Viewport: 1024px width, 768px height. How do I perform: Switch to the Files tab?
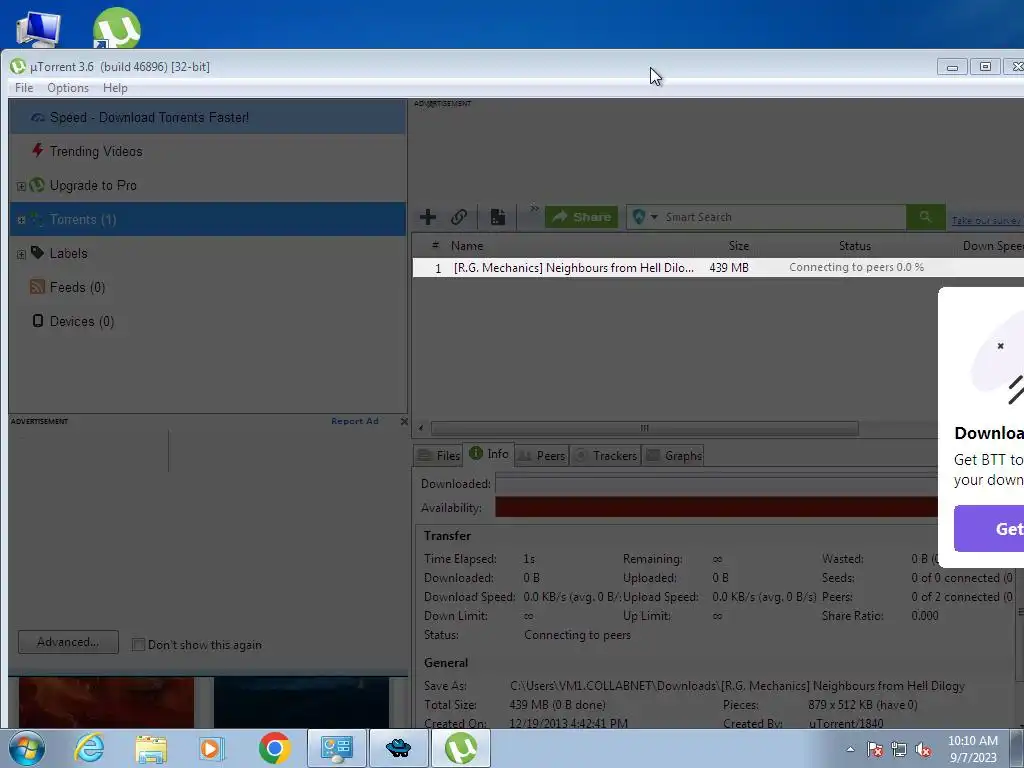point(439,456)
